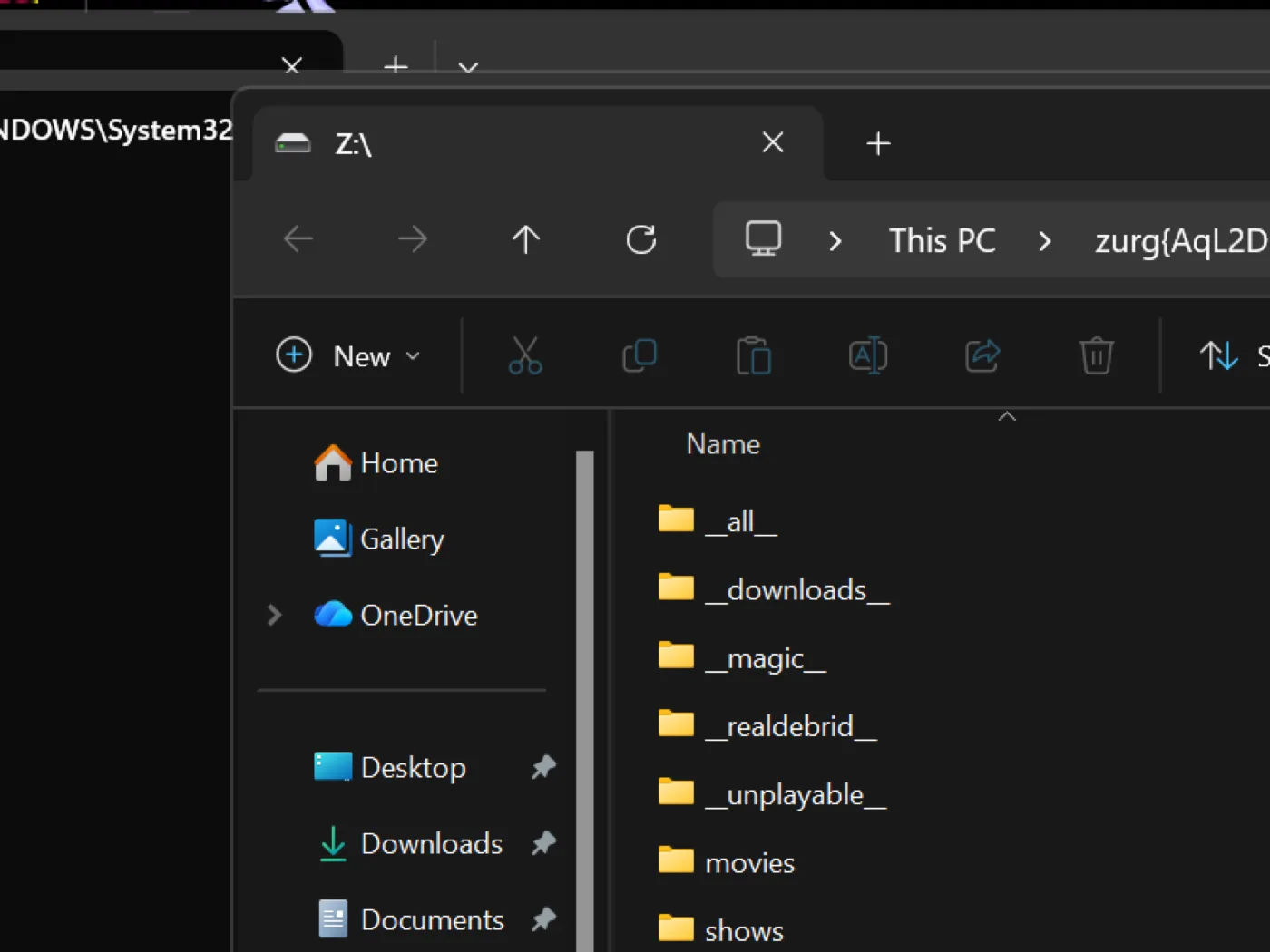
Task: Open the pinned Documents folder
Action: tap(411, 920)
